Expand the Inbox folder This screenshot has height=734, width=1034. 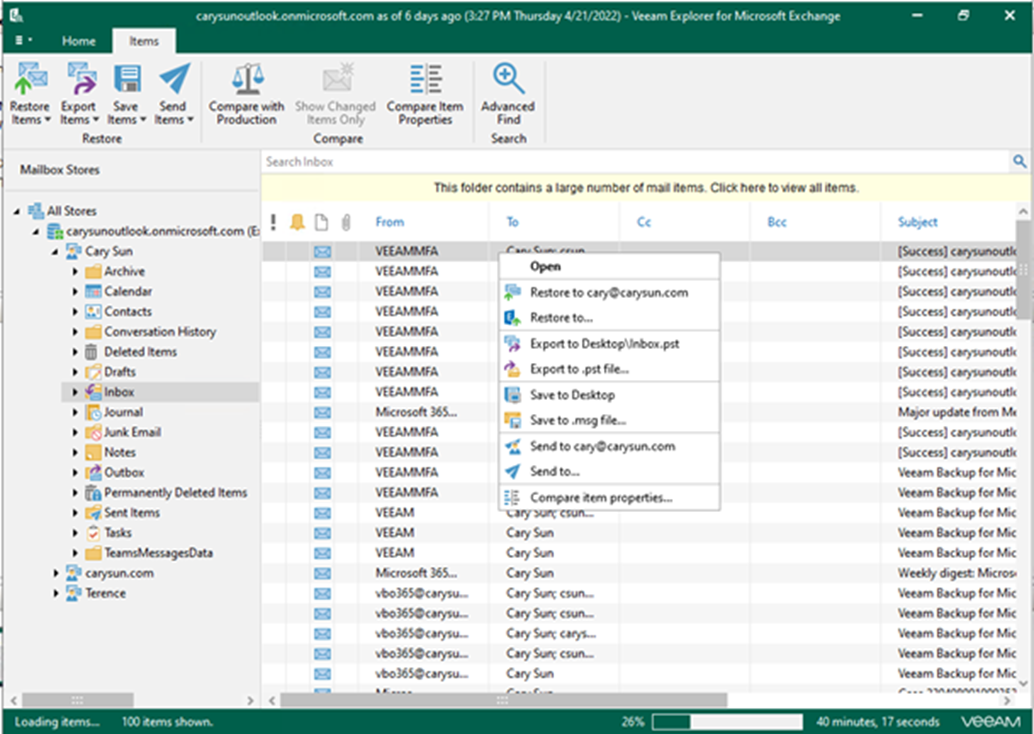pyautogui.click(x=75, y=392)
